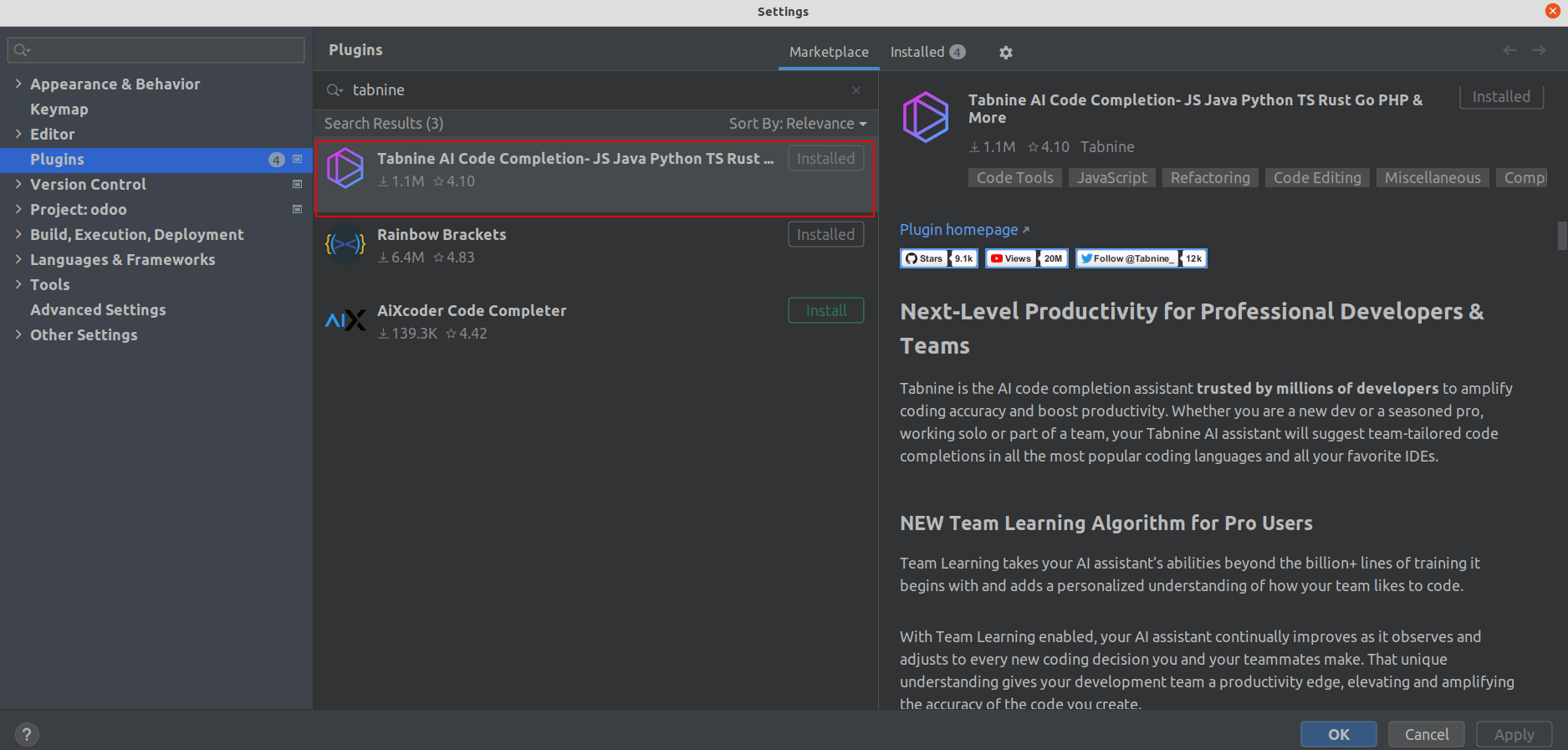This screenshot has width=1568, height=750.
Task: Click the update count badge 4 beside Plugins
Action: point(277,160)
